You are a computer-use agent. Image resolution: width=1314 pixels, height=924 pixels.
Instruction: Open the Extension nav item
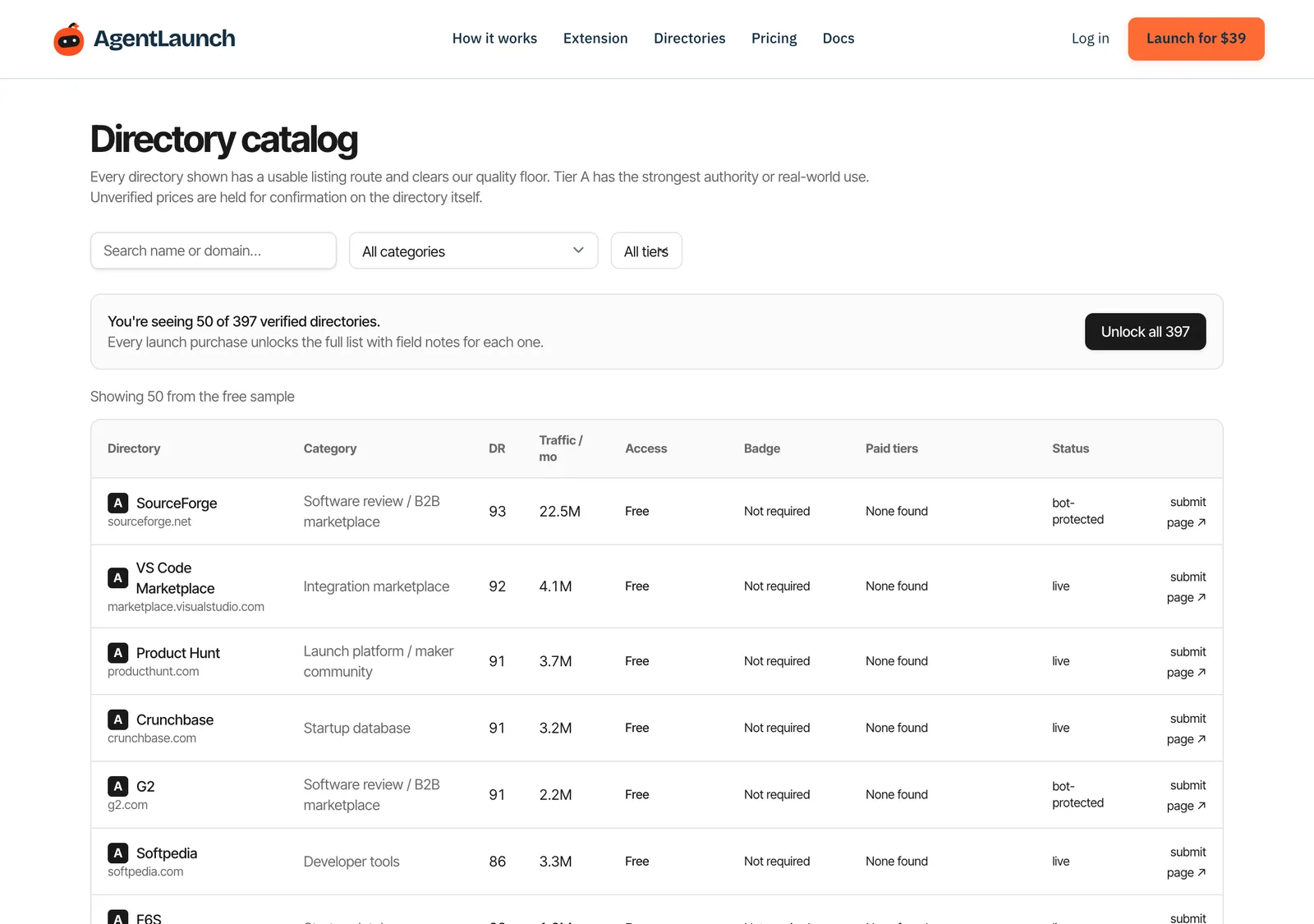pyautogui.click(x=595, y=39)
